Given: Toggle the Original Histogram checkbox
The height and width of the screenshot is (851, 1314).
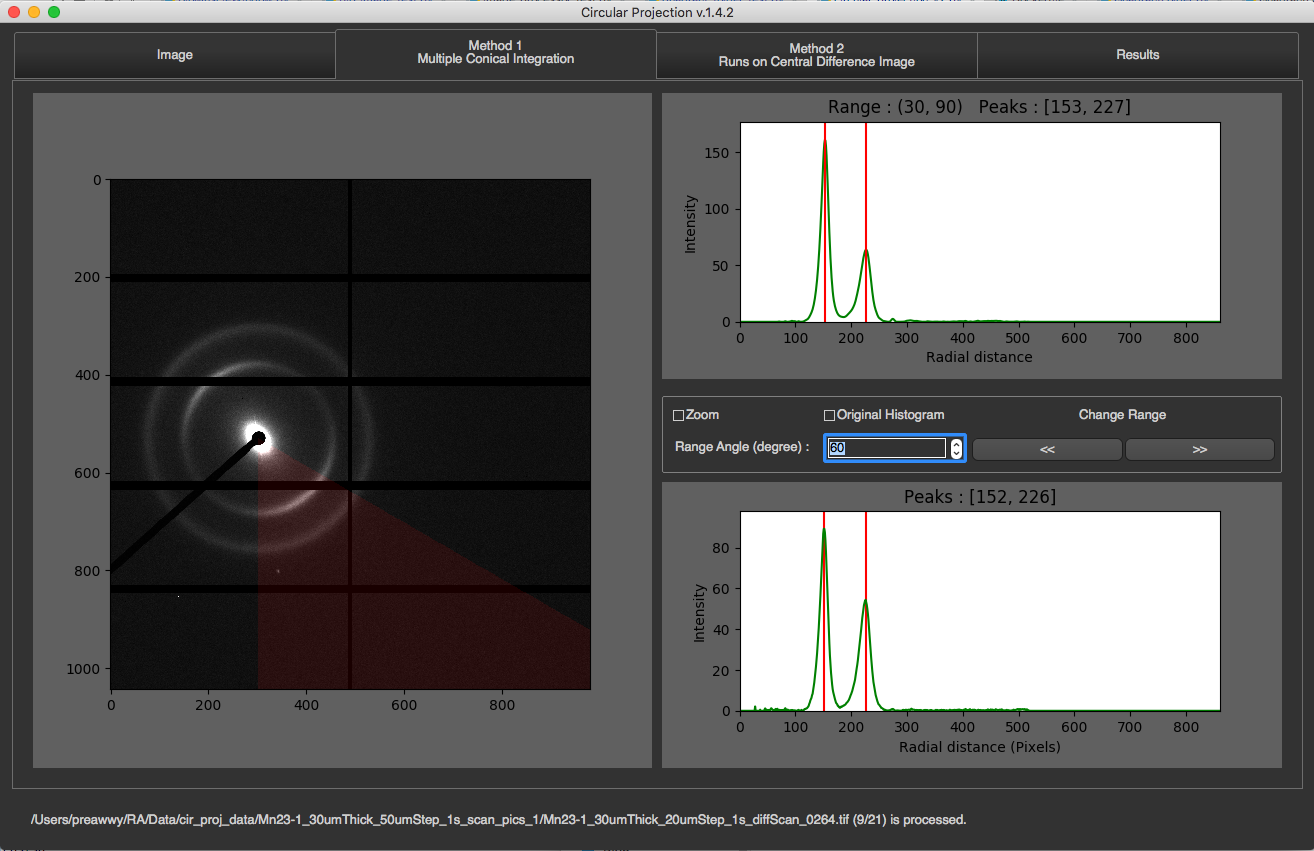Looking at the screenshot, I should pos(829,415).
